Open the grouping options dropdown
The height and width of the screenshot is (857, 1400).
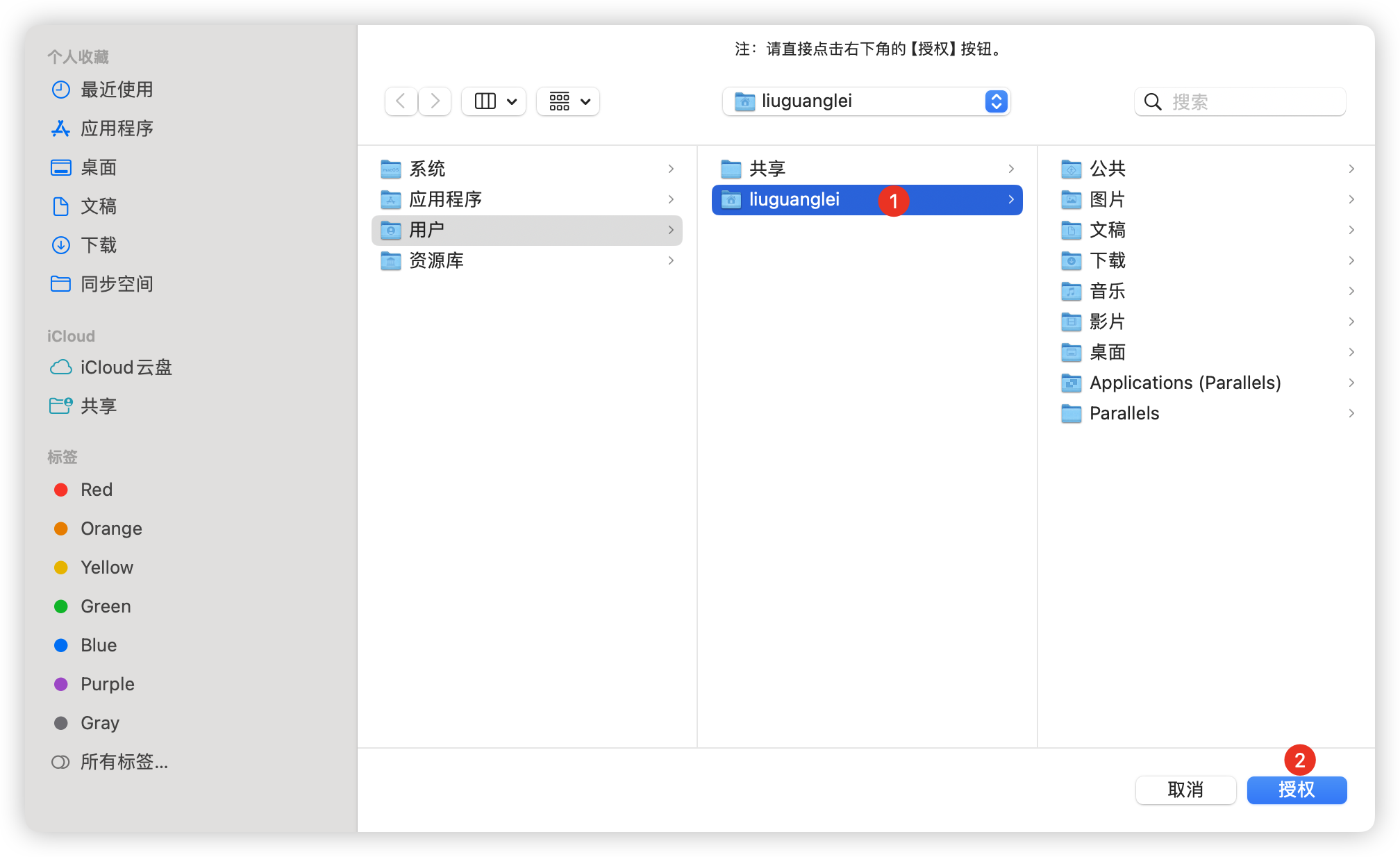tap(568, 101)
